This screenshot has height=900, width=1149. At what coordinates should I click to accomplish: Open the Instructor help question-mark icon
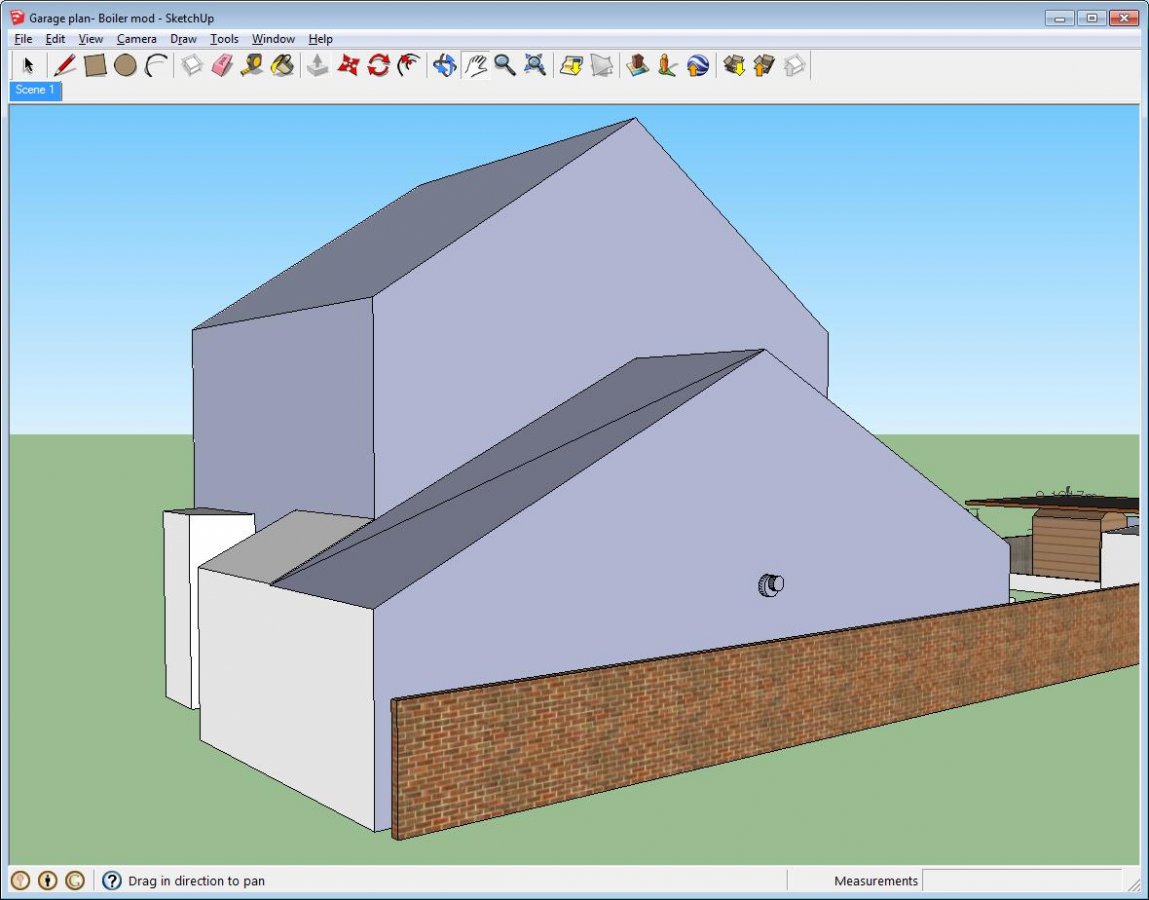(112, 881)
